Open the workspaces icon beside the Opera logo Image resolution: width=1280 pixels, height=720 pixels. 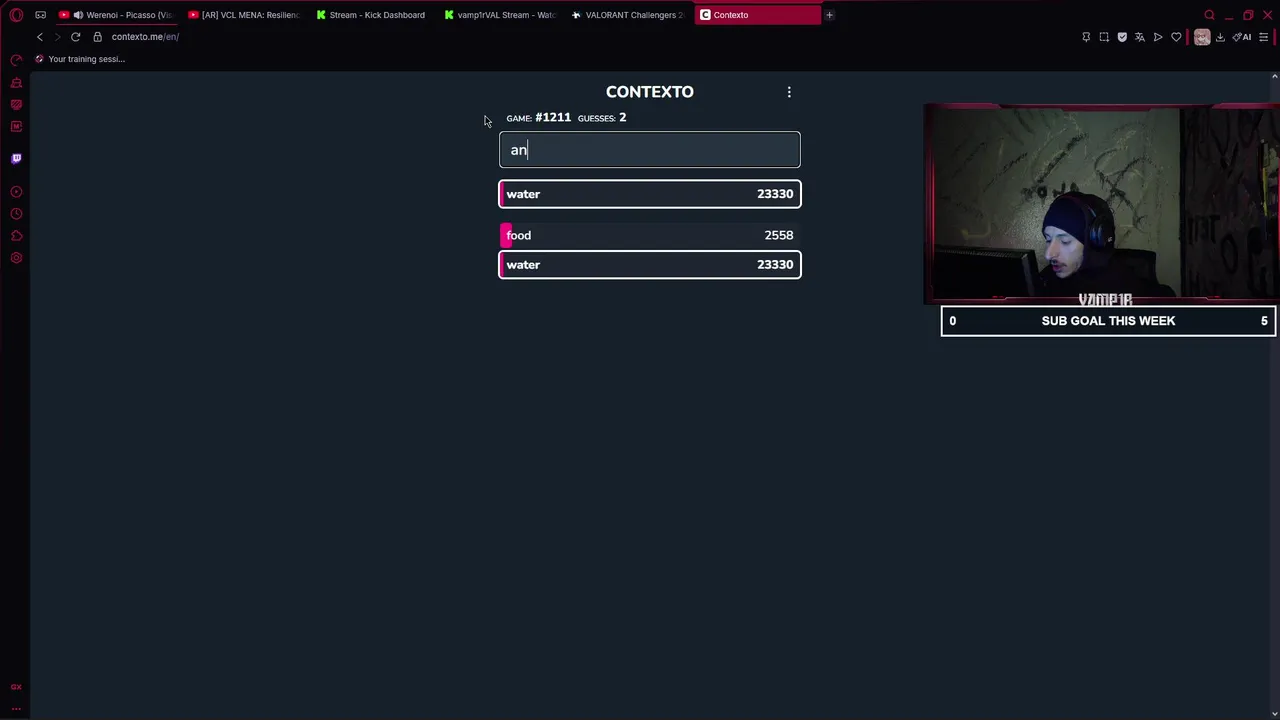click(40, 15)
